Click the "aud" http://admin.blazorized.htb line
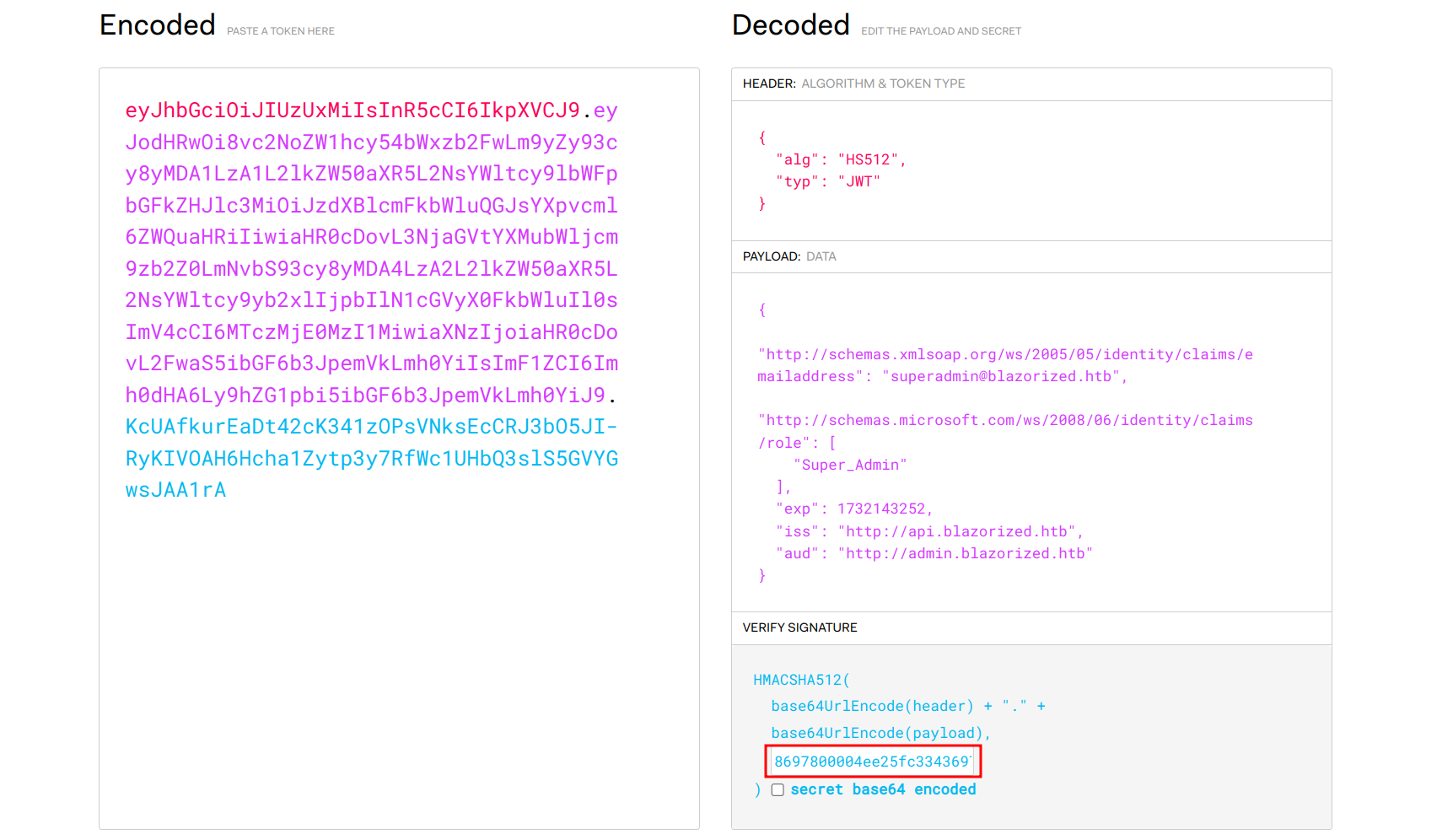Viewport: 1453px width, 840px height. click(x=934, y=553)
